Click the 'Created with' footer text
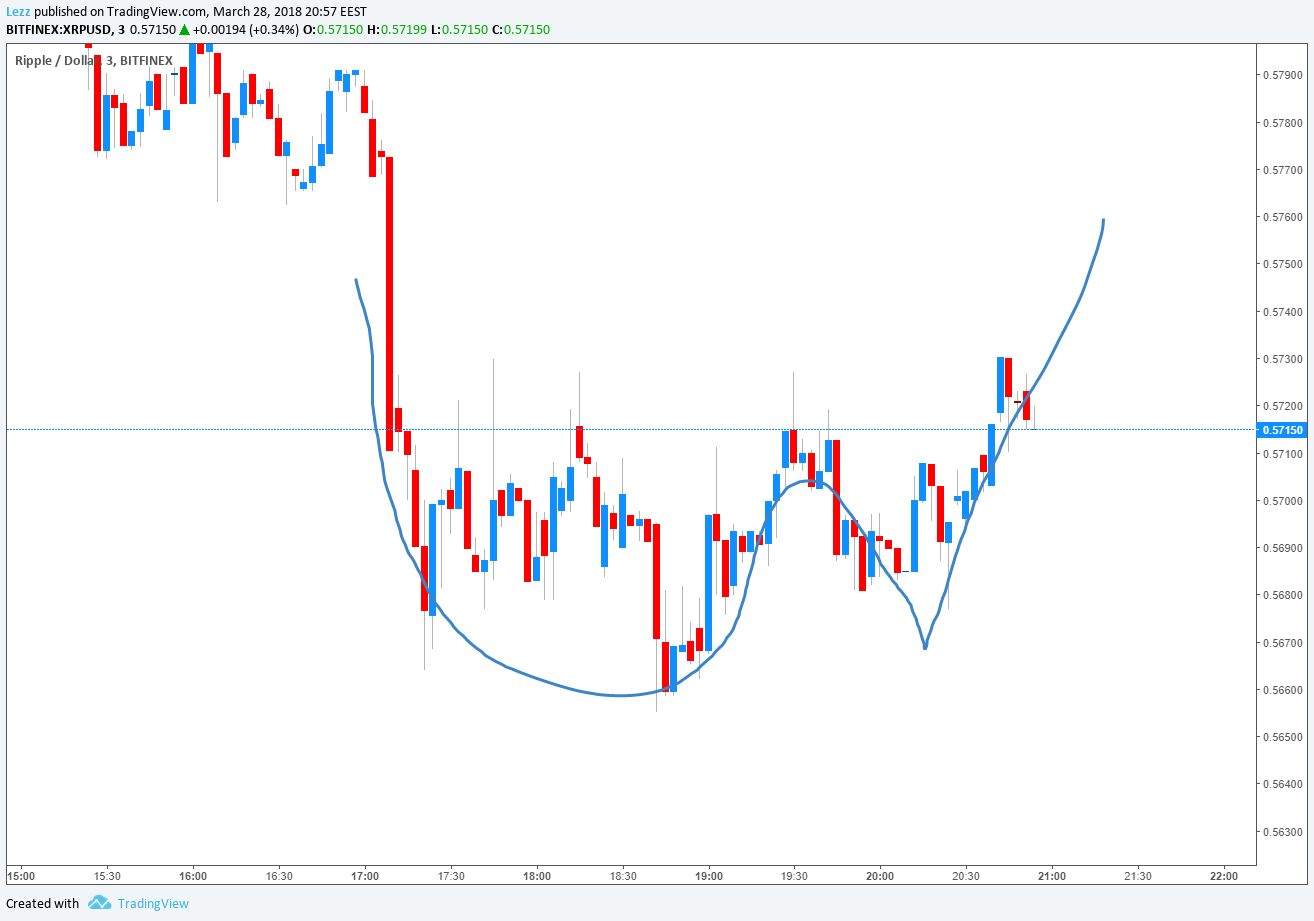Image resolution: width=1314 pixels, height=921 pixels. click(42, 903)
